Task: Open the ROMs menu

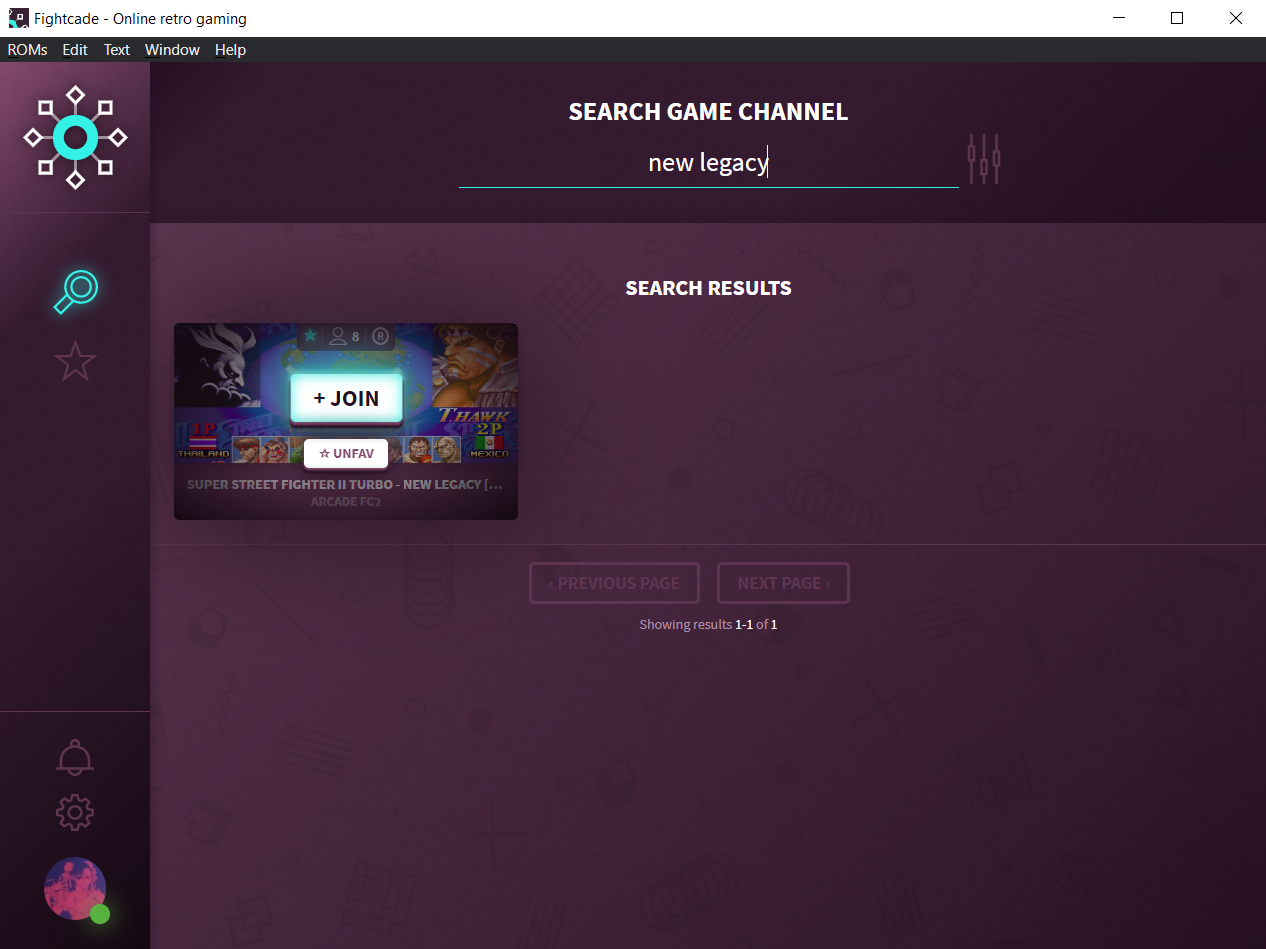Action: [28, 50]
